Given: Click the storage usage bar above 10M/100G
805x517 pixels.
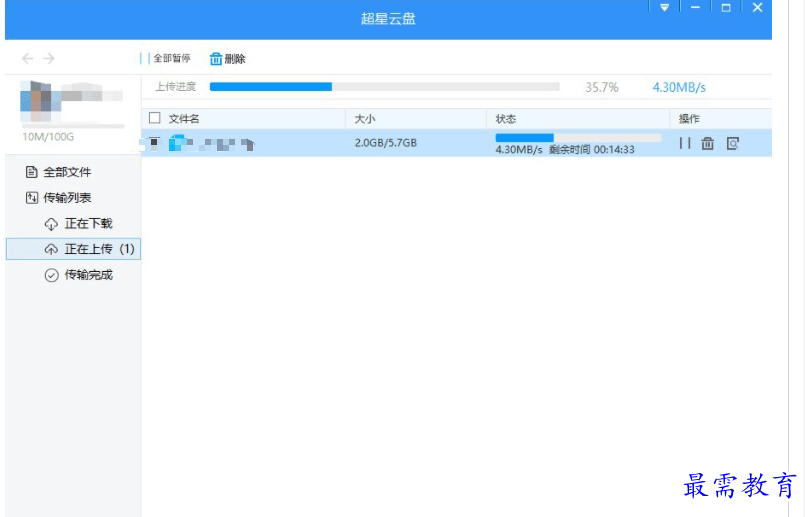Looking at the screenshot, I should coord(73,126).
